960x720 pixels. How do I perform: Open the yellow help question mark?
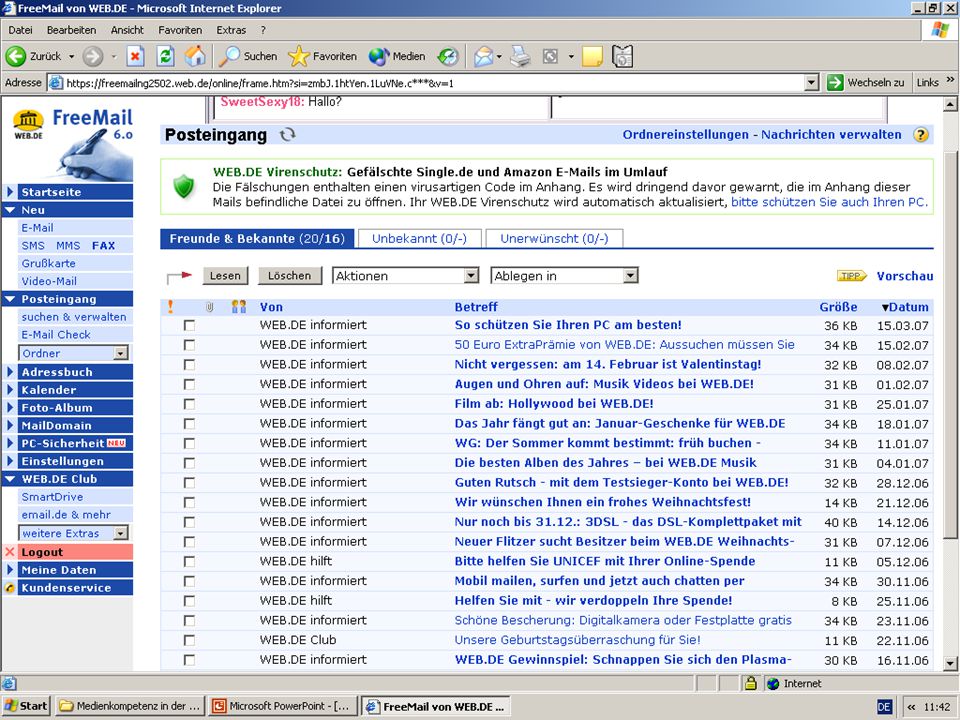pyautogui.click(x=920, y=135)
